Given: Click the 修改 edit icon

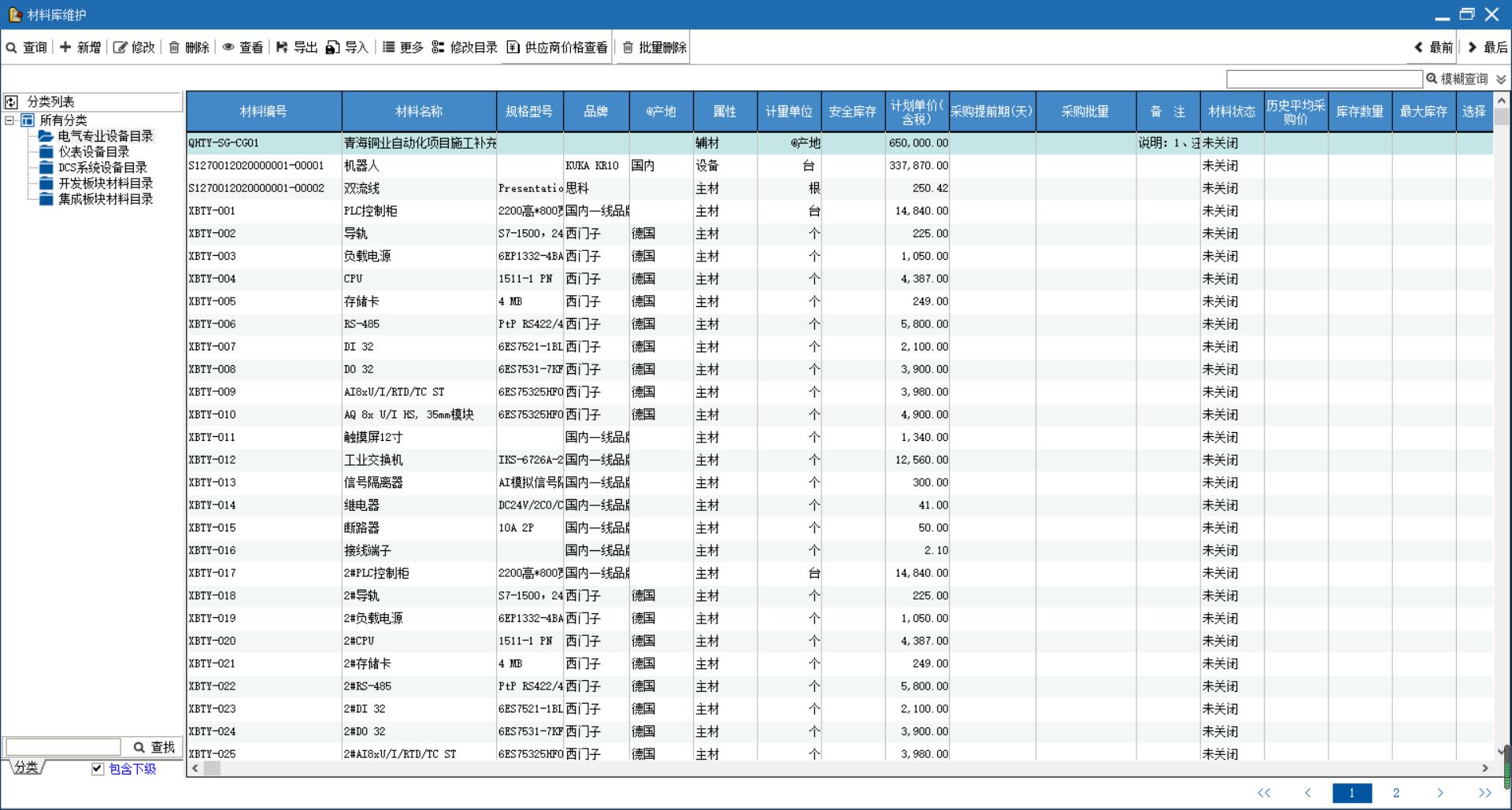Looking at the screenshot, I should [x=120, y=48].
